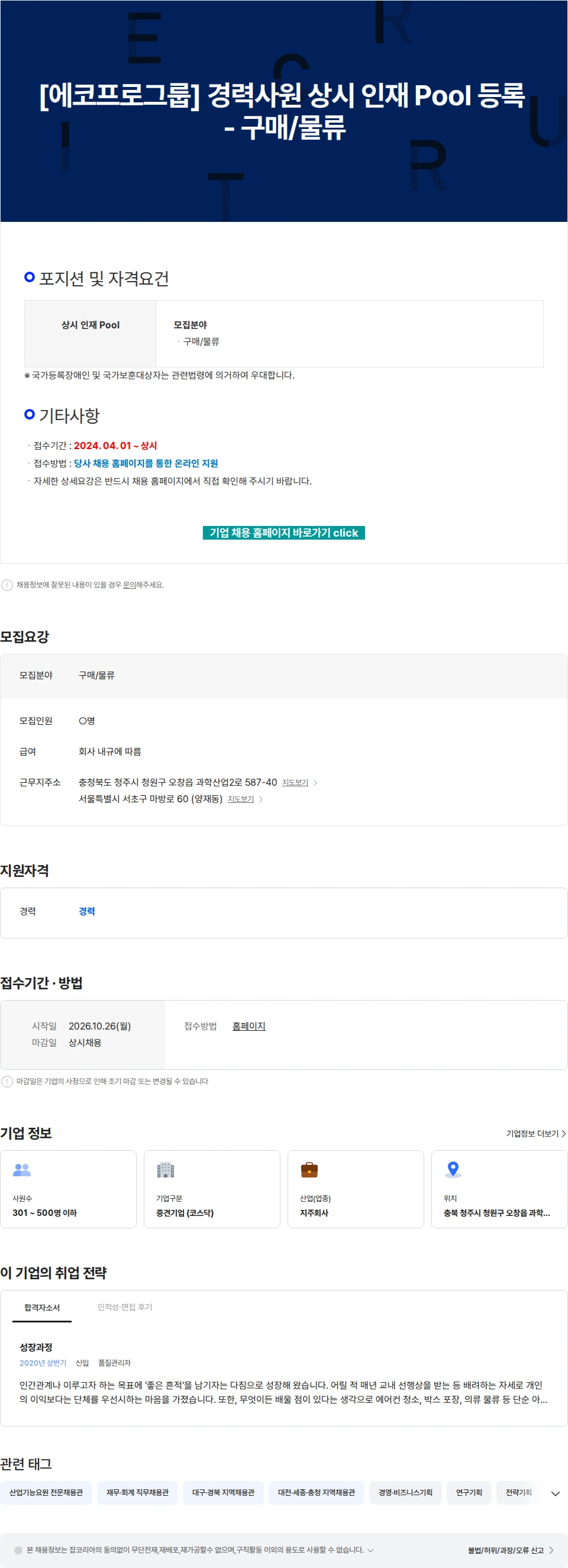Click the 충북 청주시 청원구 location card

click(x=499, y=1189)
